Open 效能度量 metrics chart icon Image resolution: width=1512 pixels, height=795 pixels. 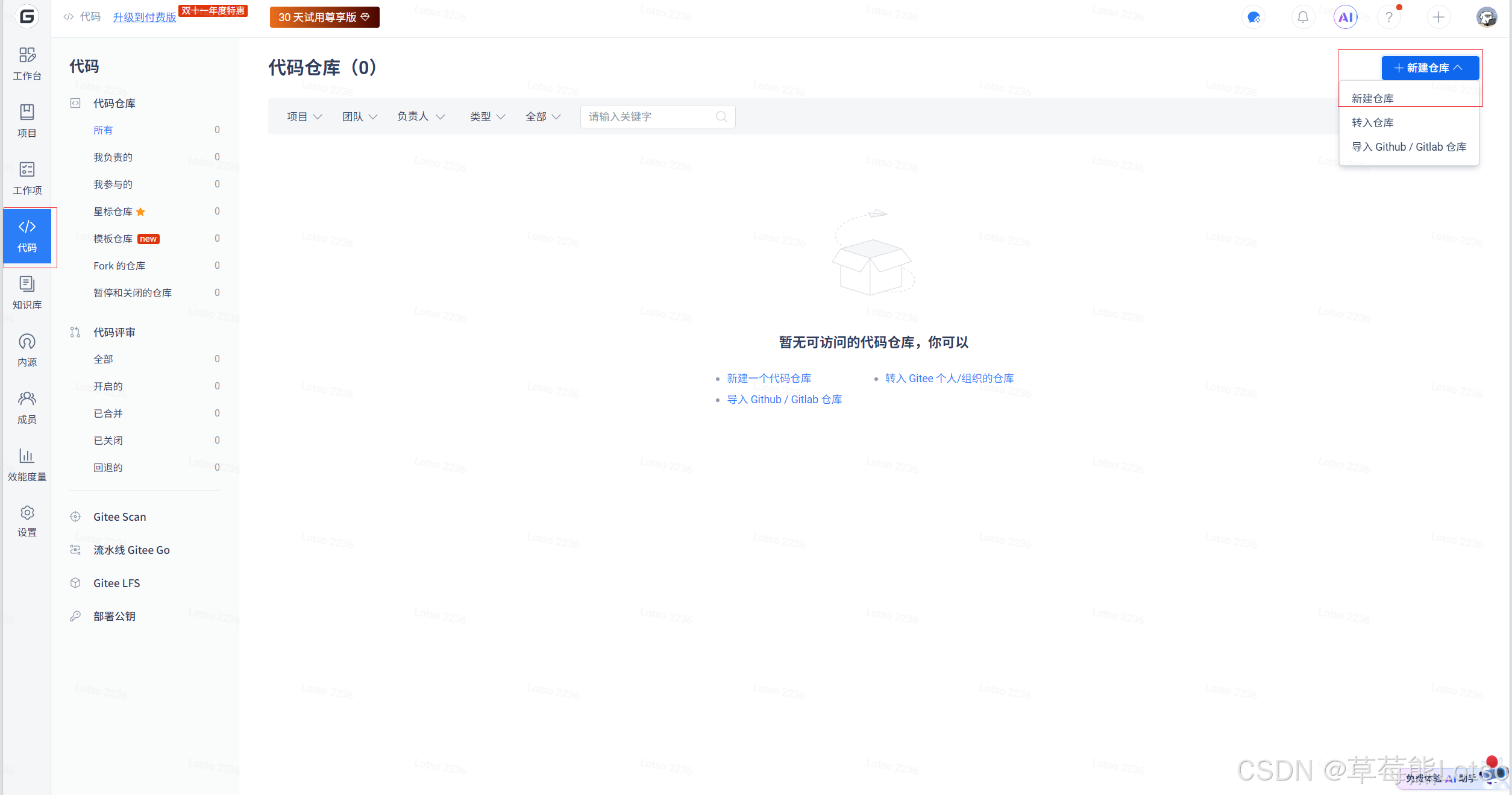[27, 464]
